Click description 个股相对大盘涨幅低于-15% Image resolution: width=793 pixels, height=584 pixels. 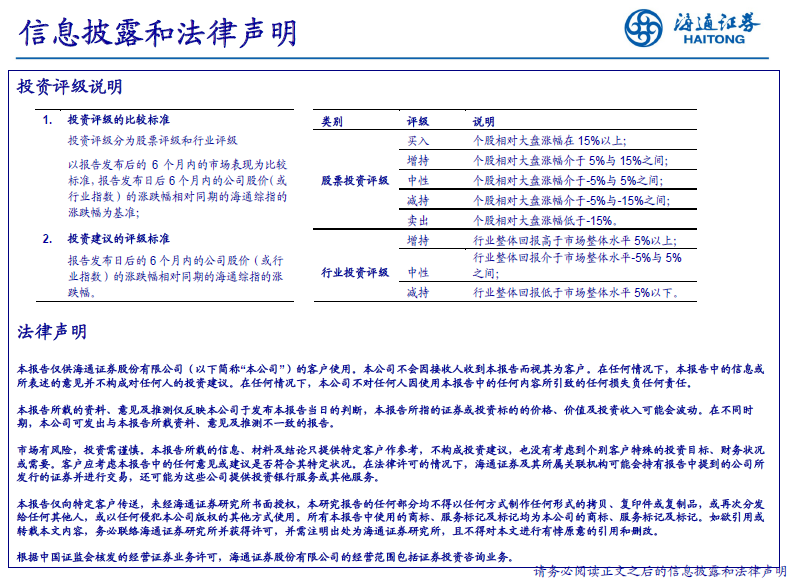pos(545,220)
